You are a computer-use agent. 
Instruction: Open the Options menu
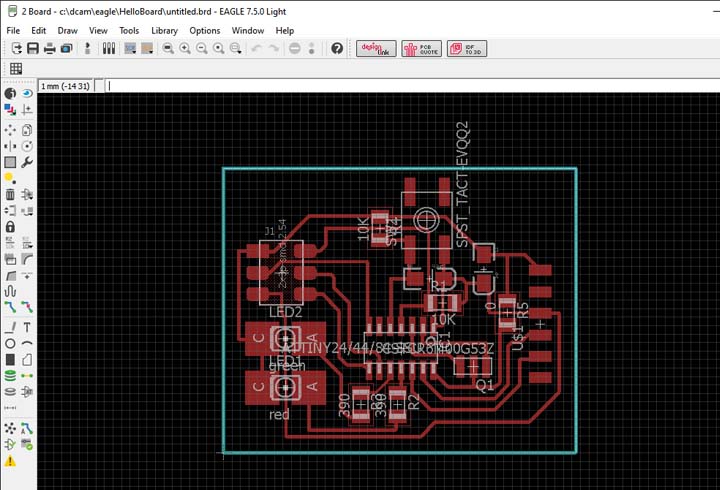pyautogui.click(x=205, y=31)
